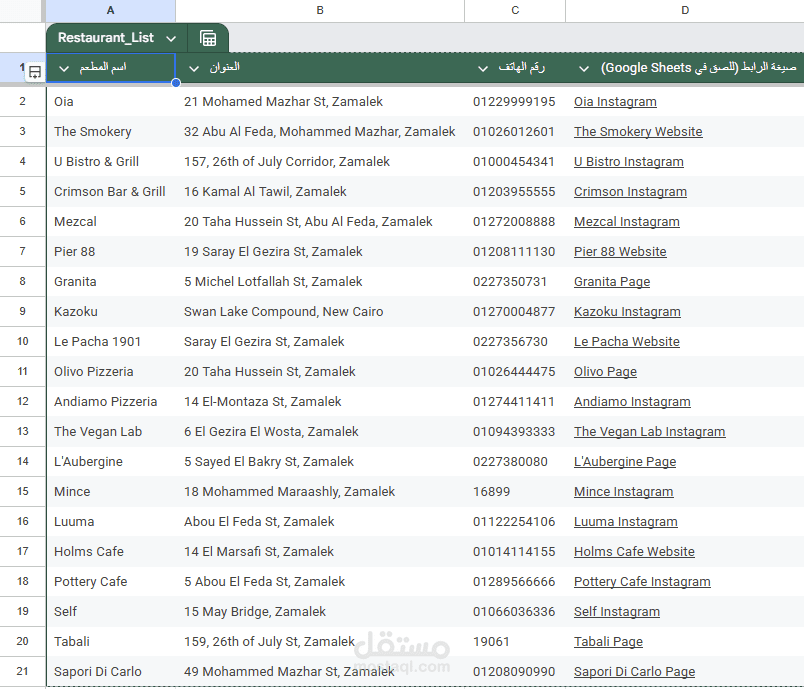Select row 15 header
The height and width of the screenshot is (689, 804).
point(23,492)
